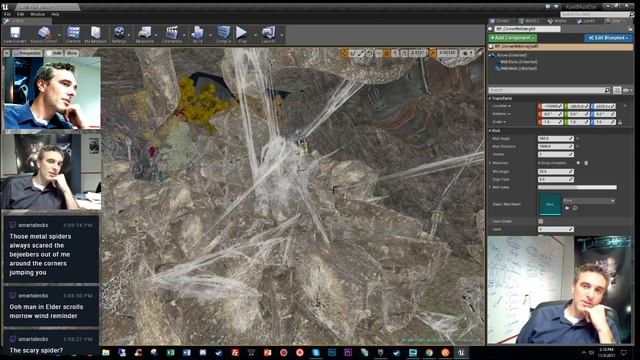Open the viewport Show menu

click(72, 53)
